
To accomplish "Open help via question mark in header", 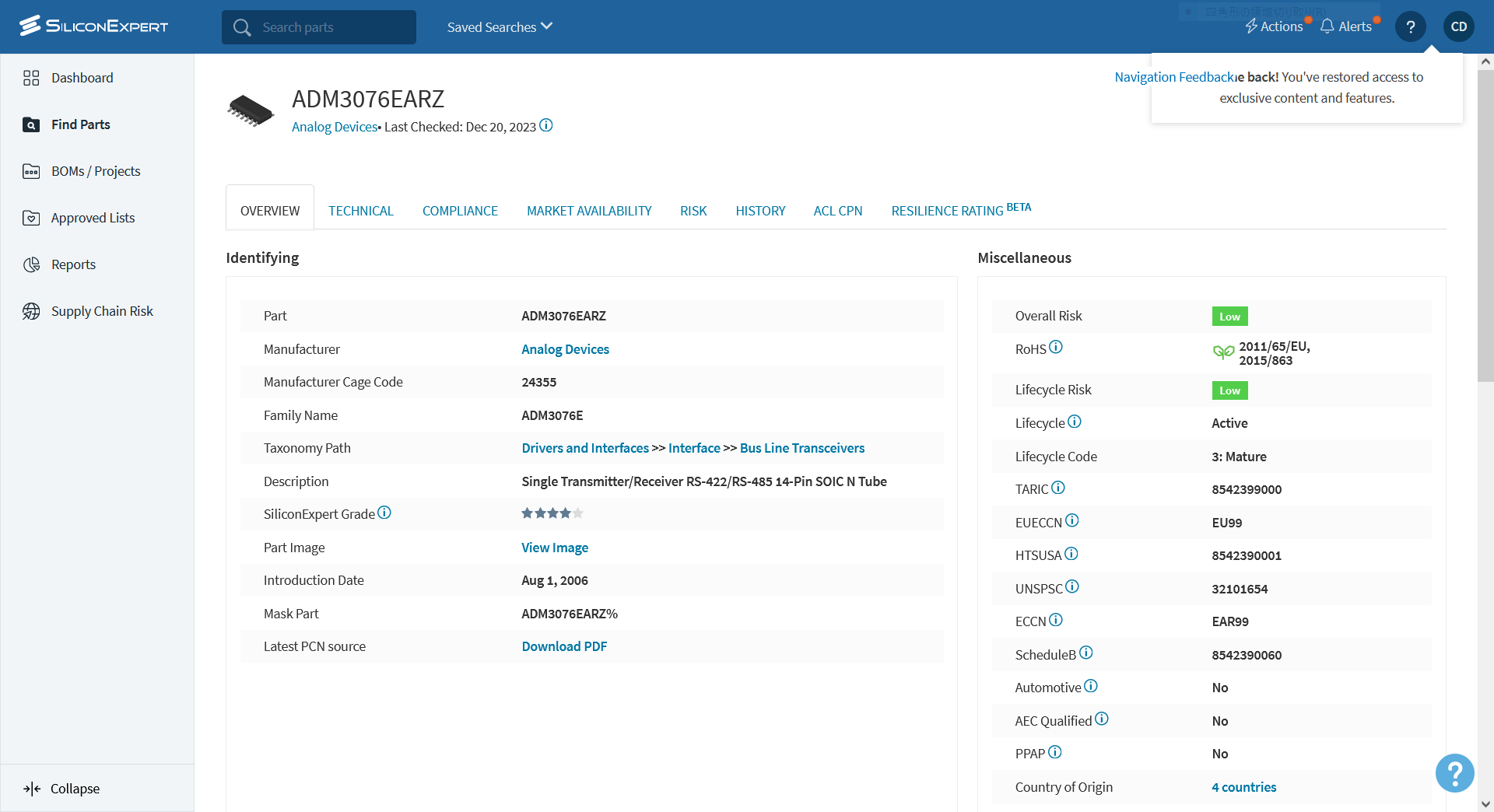I will [1410, 26].
